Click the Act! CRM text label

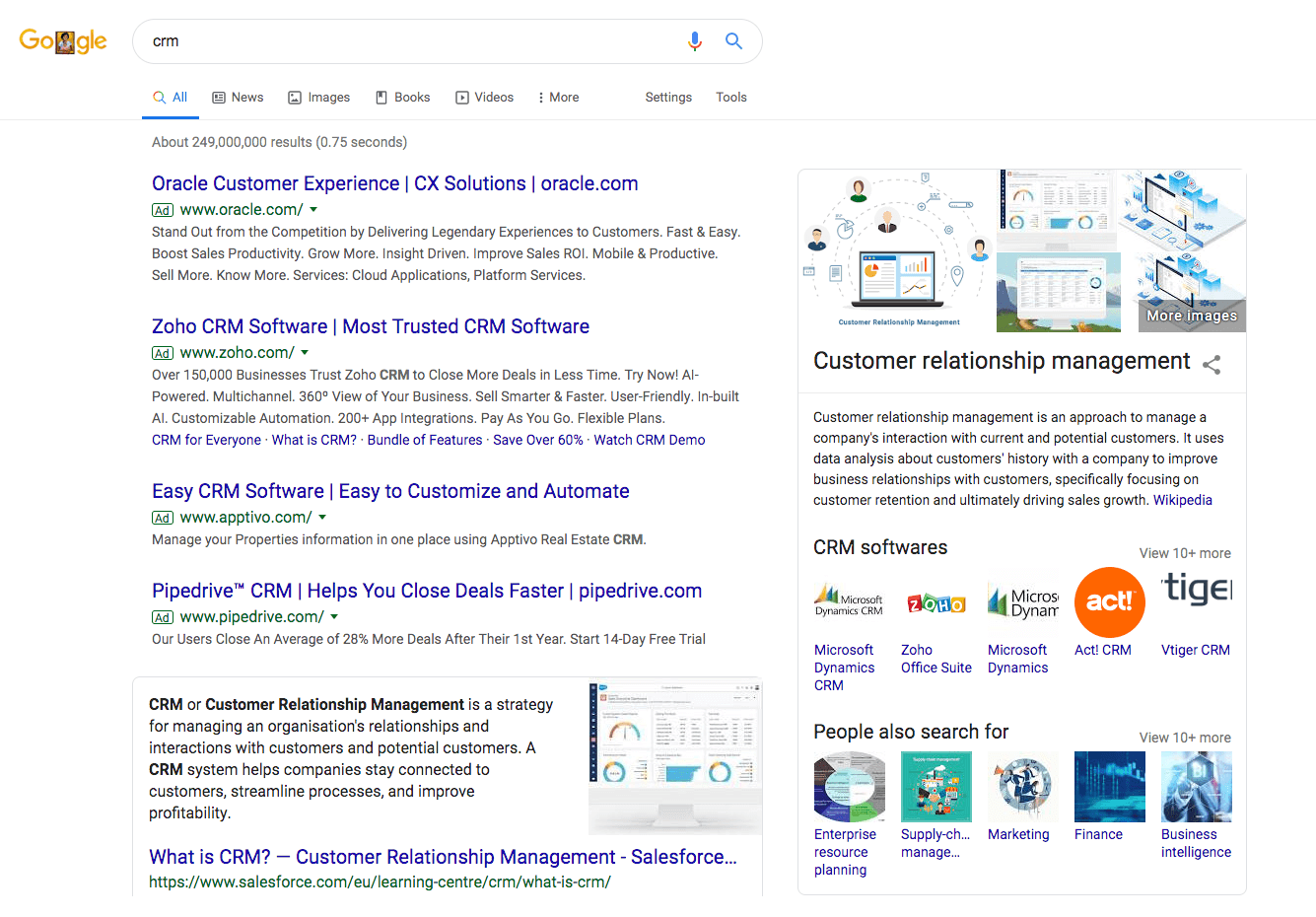[1103, 650]
